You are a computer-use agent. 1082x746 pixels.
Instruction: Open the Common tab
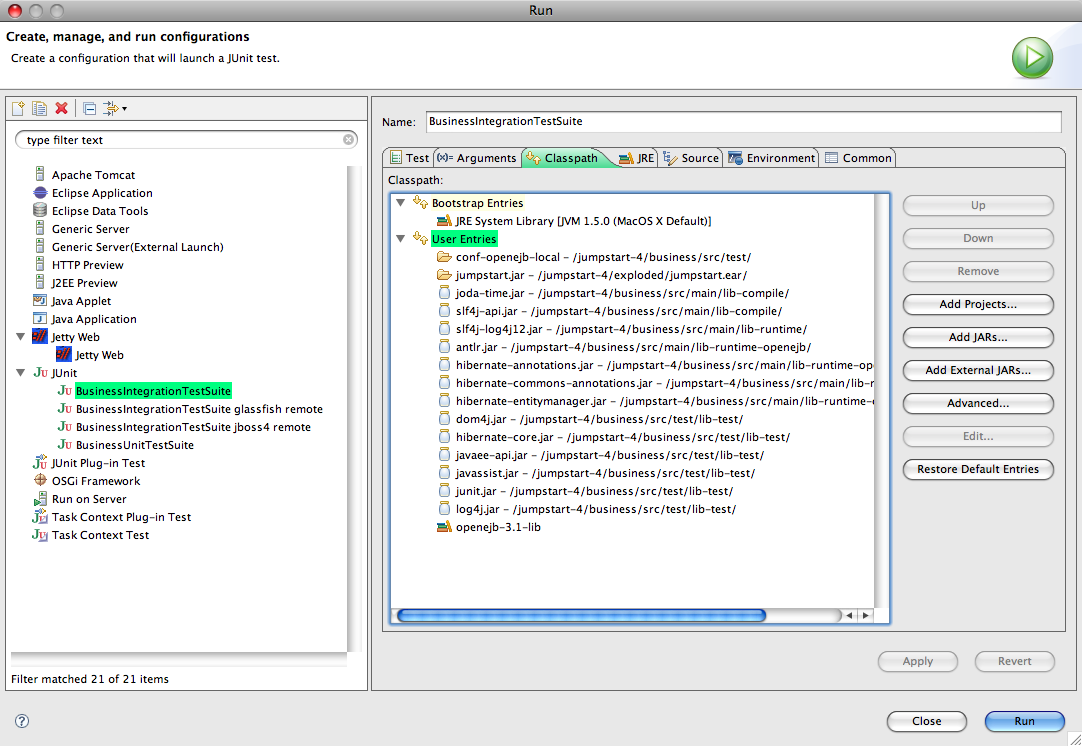858,158
